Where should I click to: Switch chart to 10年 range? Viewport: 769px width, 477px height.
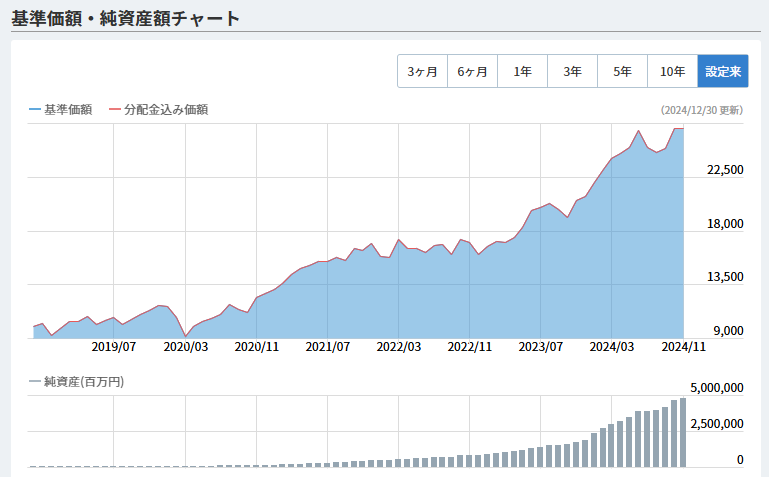click(x=672, y=72)
